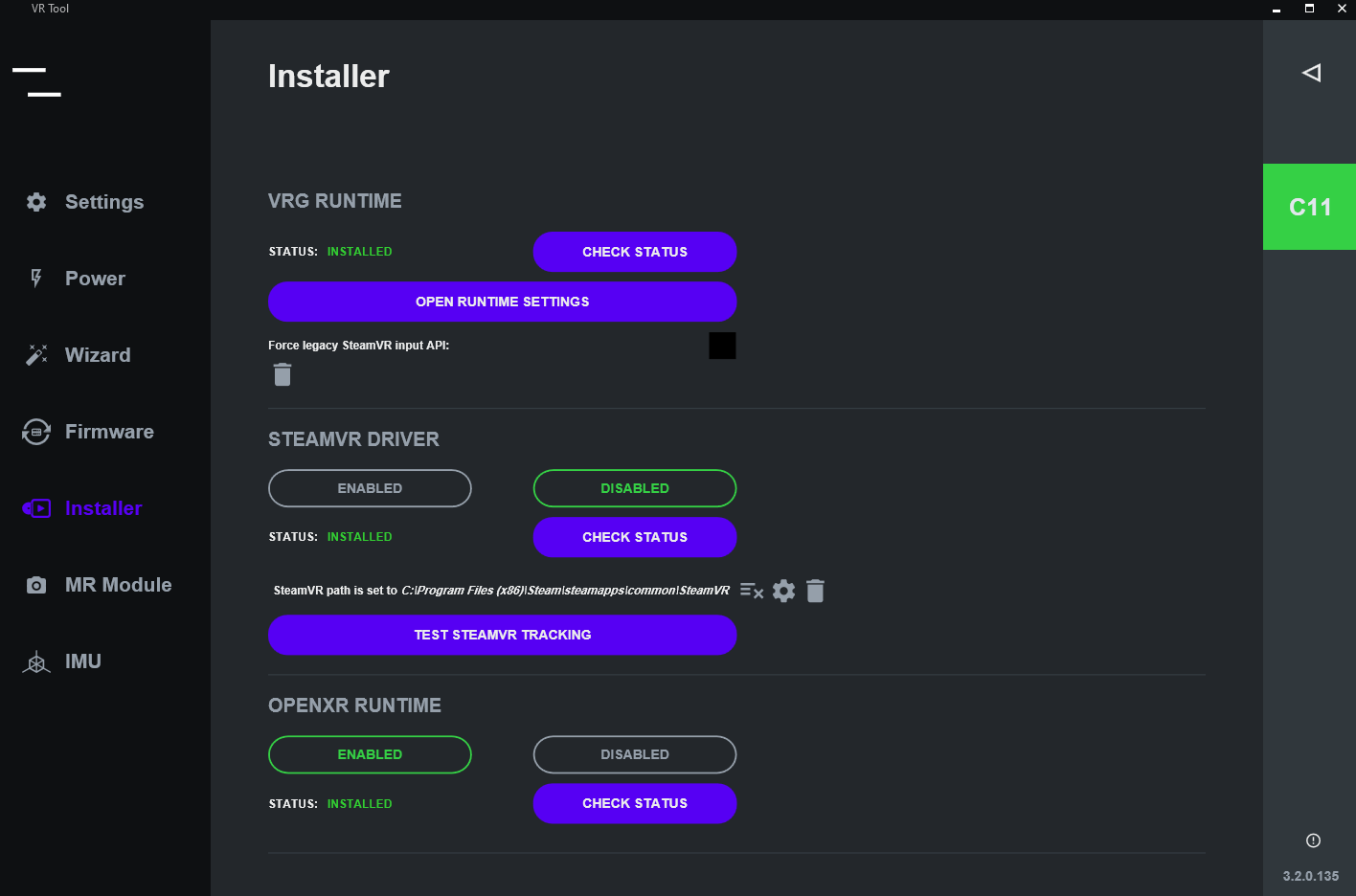This screenshot has width=1356, height=896.
Task: Click the SteamVR path text
Action: tap(502, 591)
